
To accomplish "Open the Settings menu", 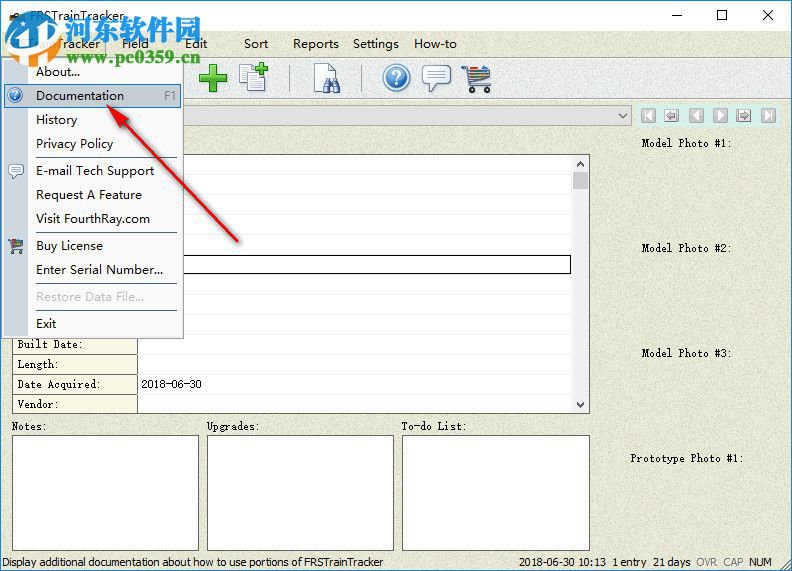I will point(376,44).
